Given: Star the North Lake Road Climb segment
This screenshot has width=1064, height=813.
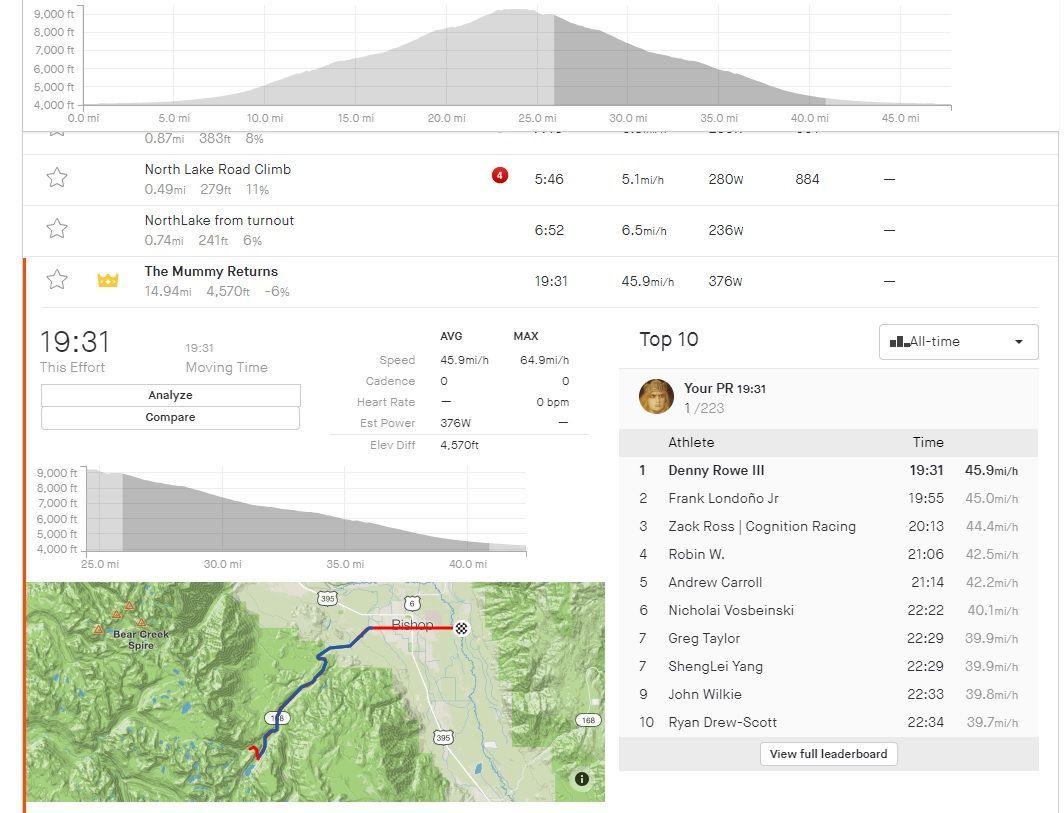Looking at the screenshot, I should pyautogui.click(x=57, y=178).
